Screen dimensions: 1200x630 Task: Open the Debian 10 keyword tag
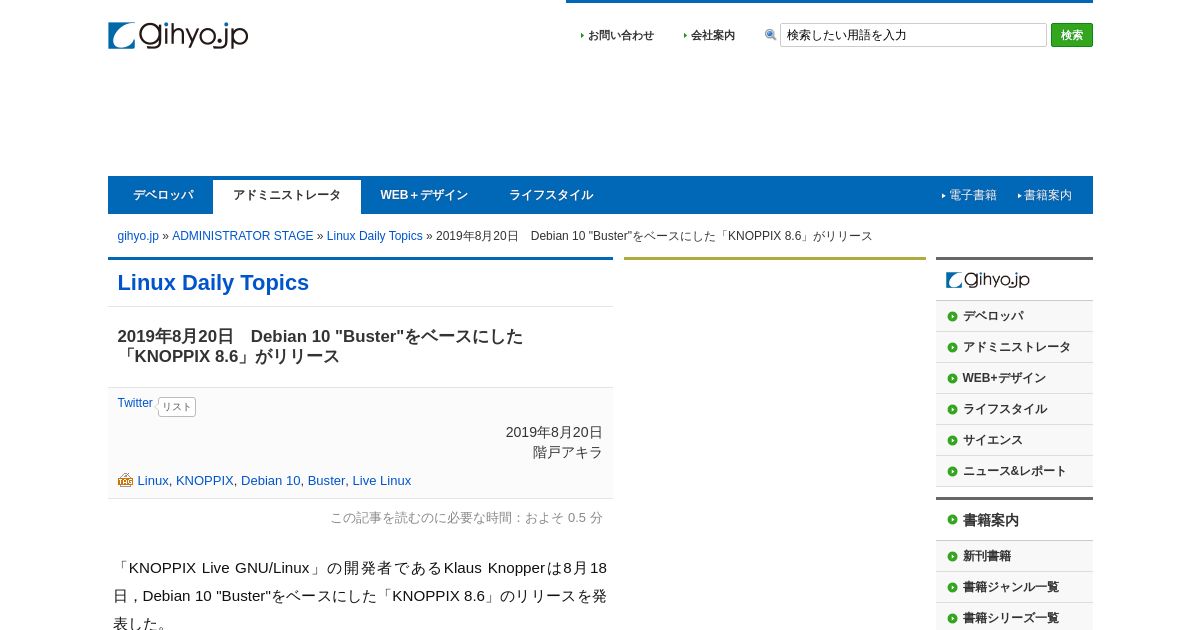coord(270,481)
